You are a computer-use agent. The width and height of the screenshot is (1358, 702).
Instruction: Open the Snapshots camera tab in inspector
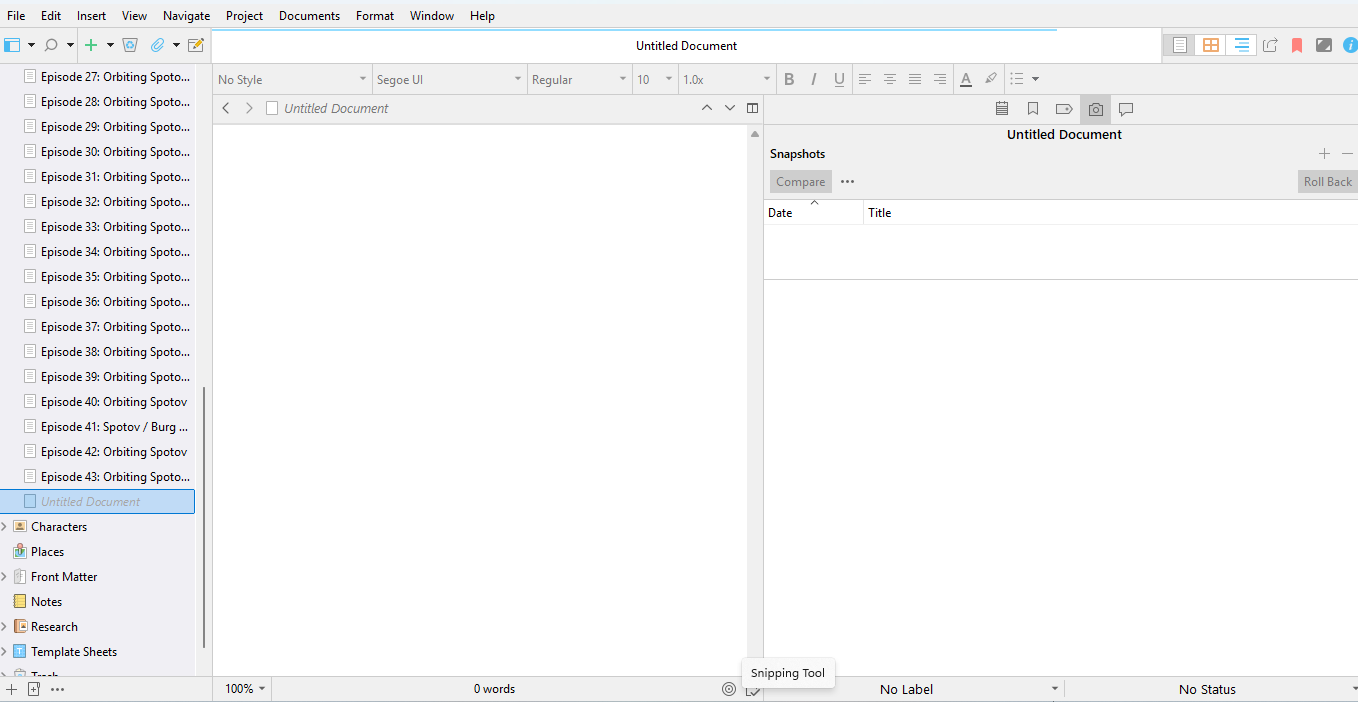point(1095,109)
